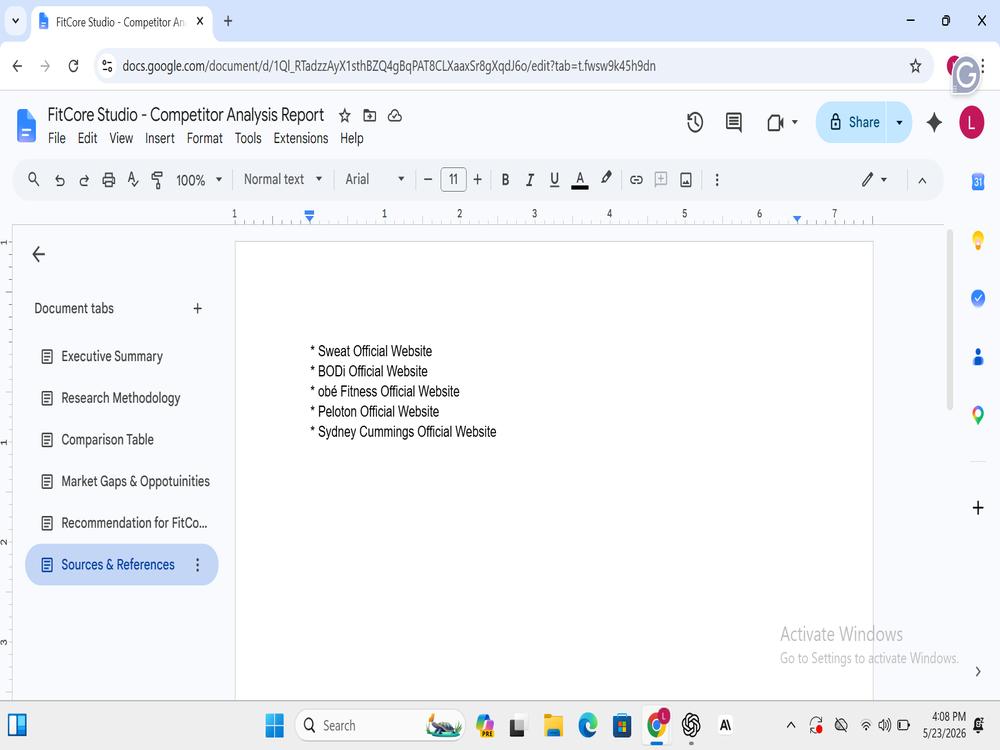Image resolution: width=1000 pixels, height=750 pixels.
Task: Close the document tabs panel
Action: (x=39, y=254)
